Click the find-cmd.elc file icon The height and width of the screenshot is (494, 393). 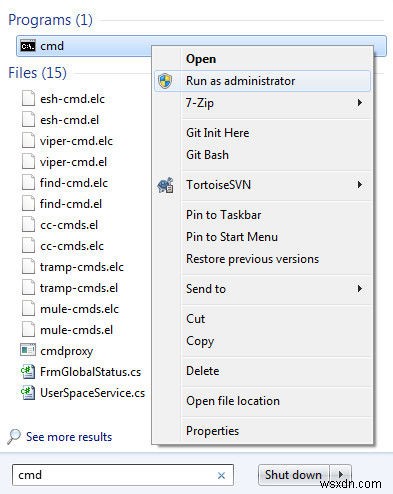point(28,183)
